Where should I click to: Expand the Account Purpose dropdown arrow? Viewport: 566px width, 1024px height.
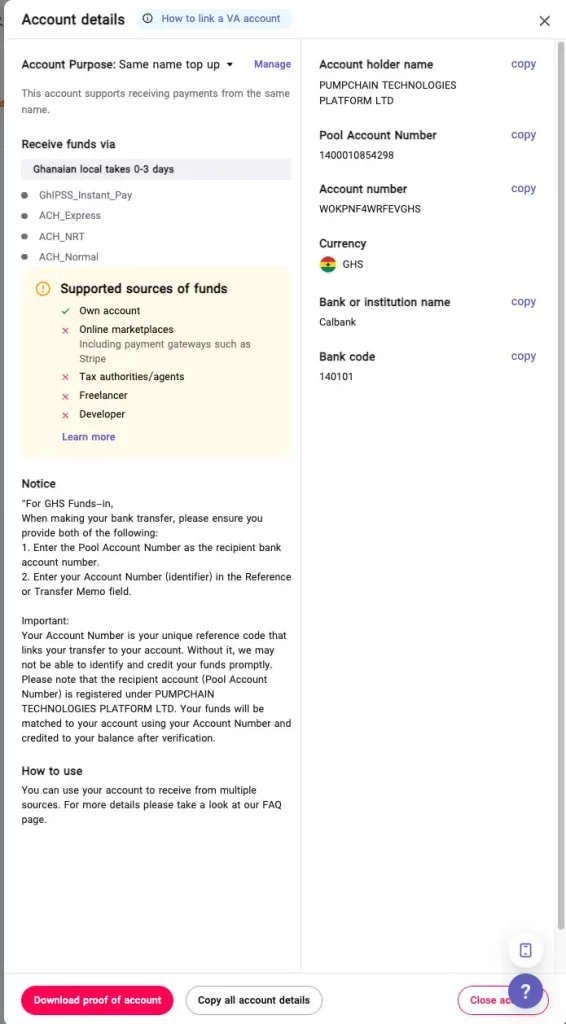(x=229, y=65)
